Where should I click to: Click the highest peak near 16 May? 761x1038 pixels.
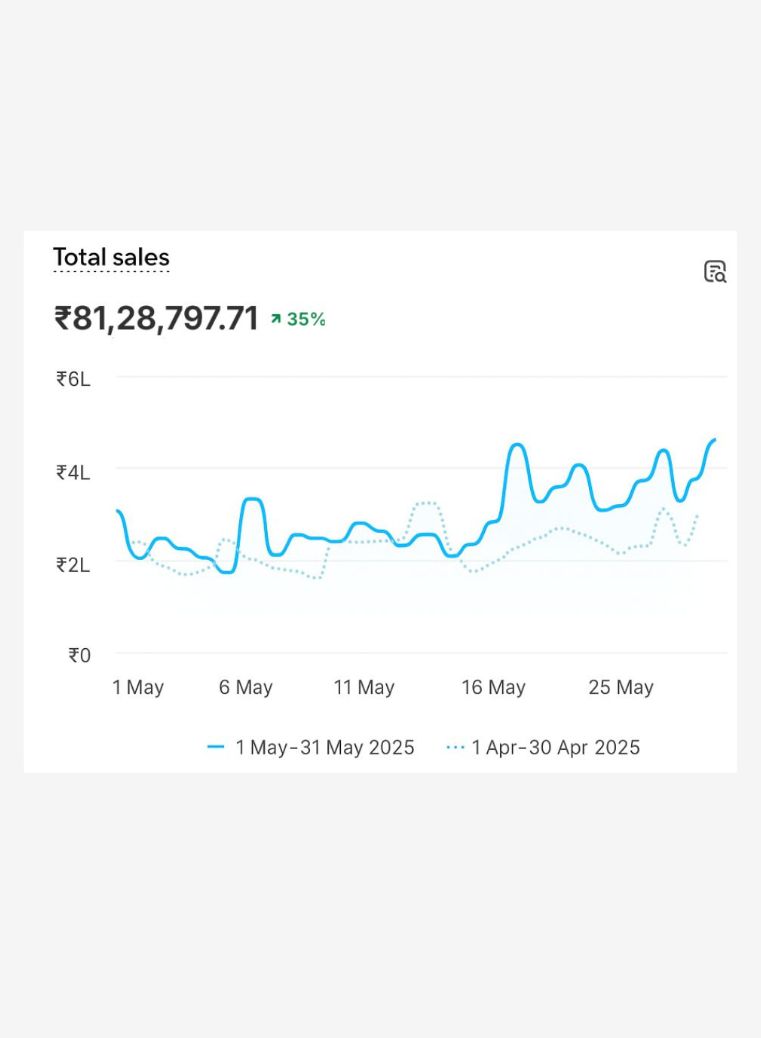pyautogui.click(x=517, y=445)
